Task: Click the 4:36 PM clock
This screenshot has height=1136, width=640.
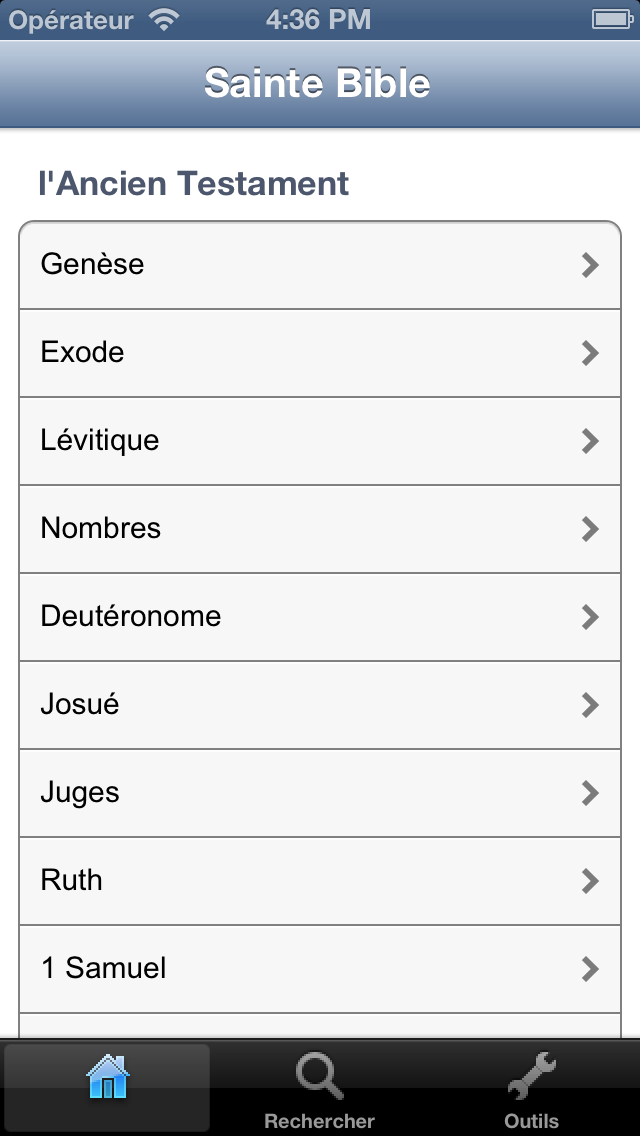Action: click(318, 19)
